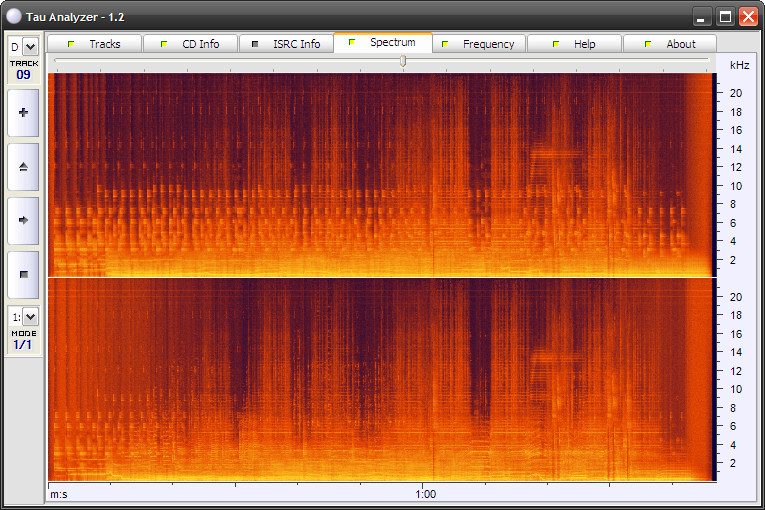The width and height of the screenshot is (765, 510).
Task: Click the plus button in left sidebar
Action: (x=23, y=113)
